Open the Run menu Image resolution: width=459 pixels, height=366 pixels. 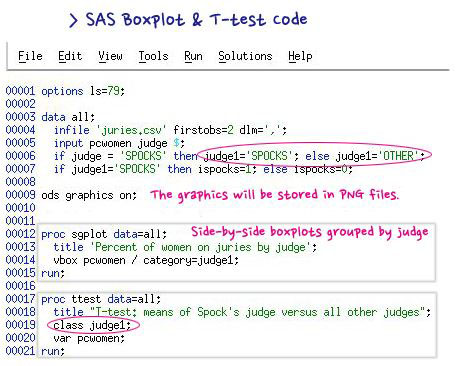(x=193, y=56)
